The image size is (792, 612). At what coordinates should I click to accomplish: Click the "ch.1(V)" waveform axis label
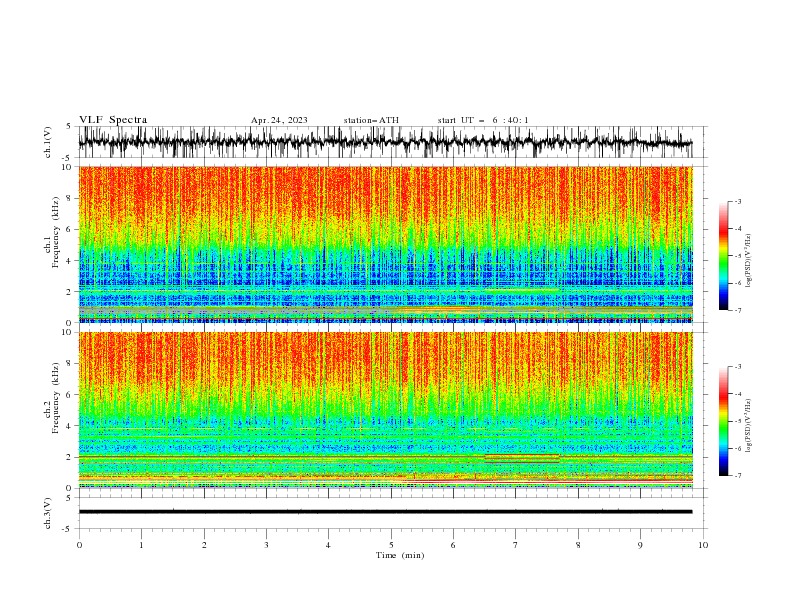(48, 142)
